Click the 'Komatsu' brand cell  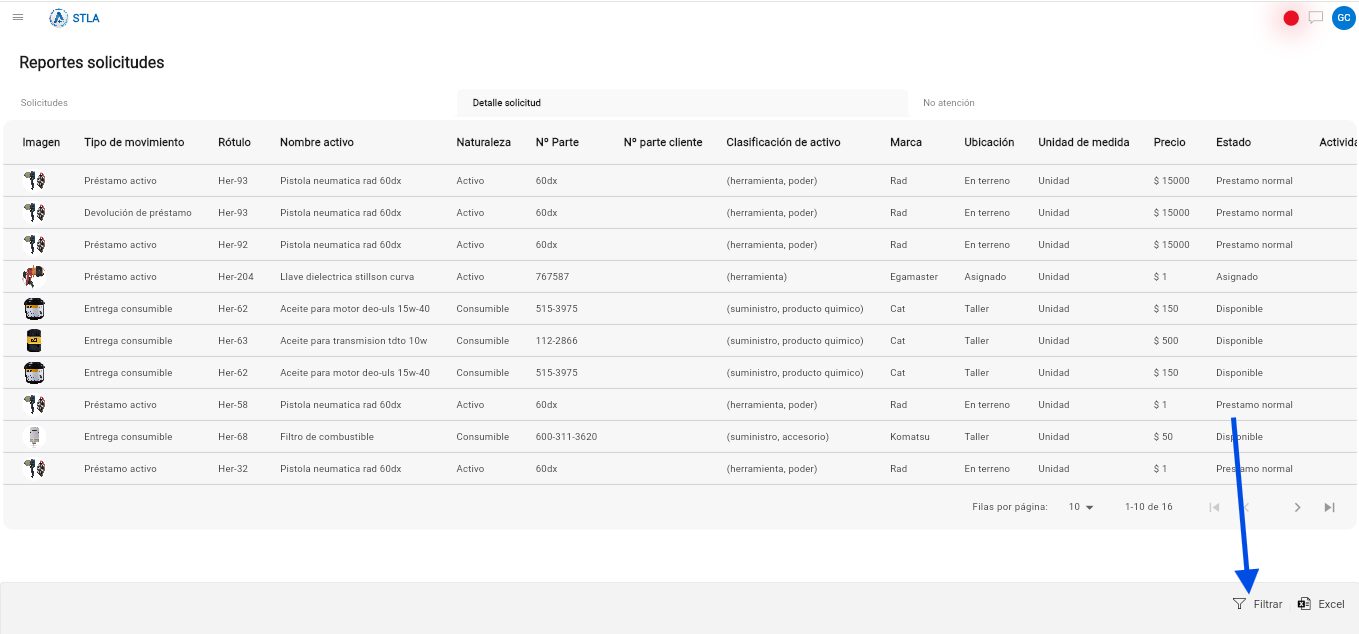[x=909, y=437]
